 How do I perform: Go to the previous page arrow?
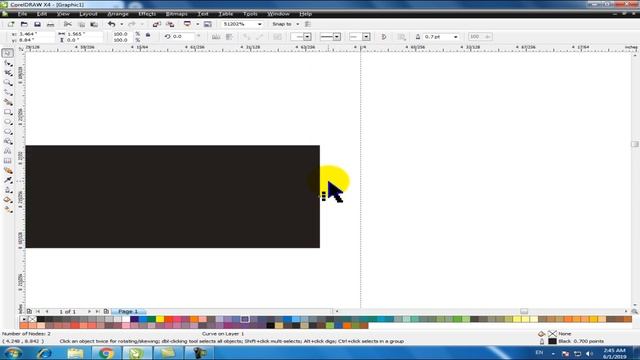(x=47, y=311)
